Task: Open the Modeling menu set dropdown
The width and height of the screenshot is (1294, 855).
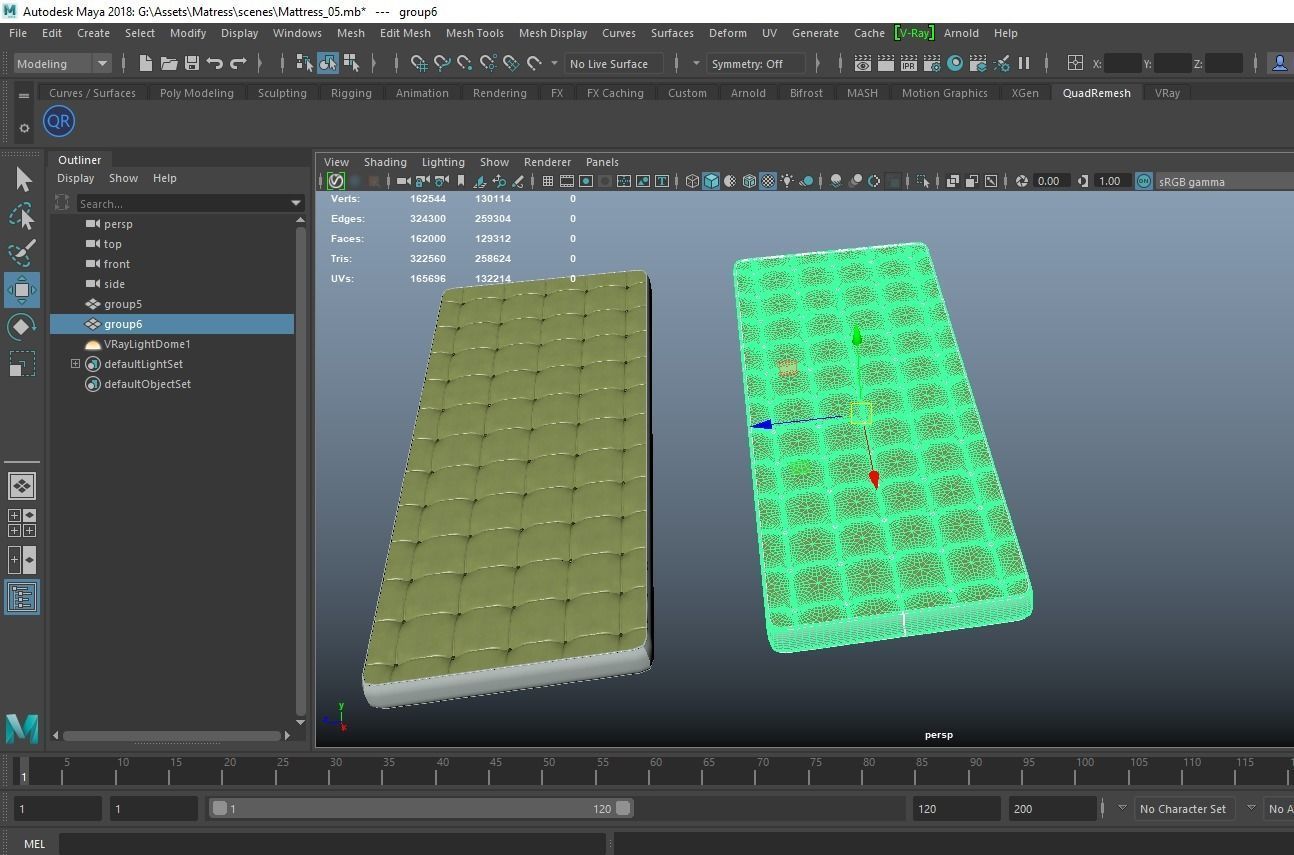Action: click(x=62, y=63)
